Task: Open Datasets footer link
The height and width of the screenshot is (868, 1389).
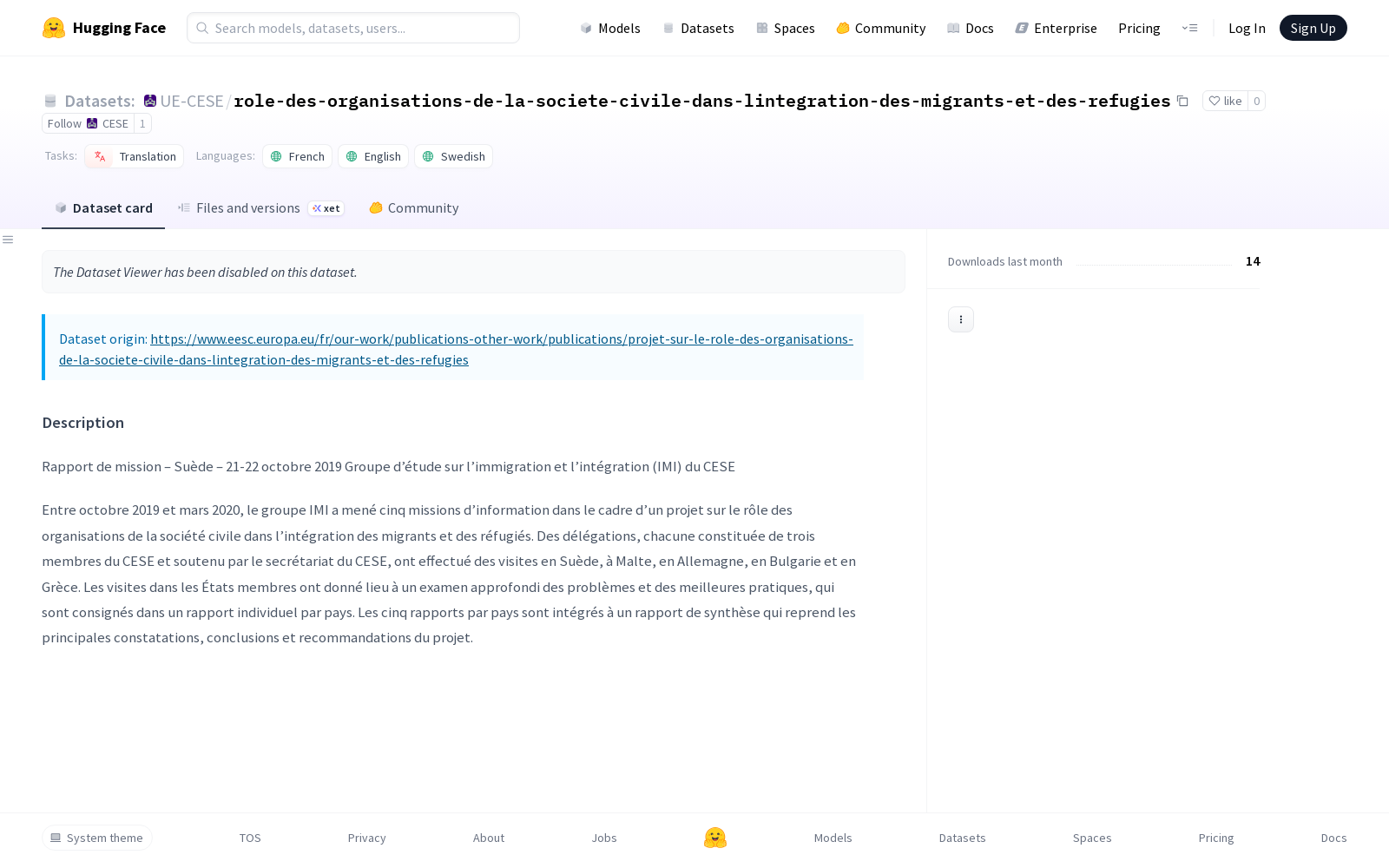Action: click(963, 838)
